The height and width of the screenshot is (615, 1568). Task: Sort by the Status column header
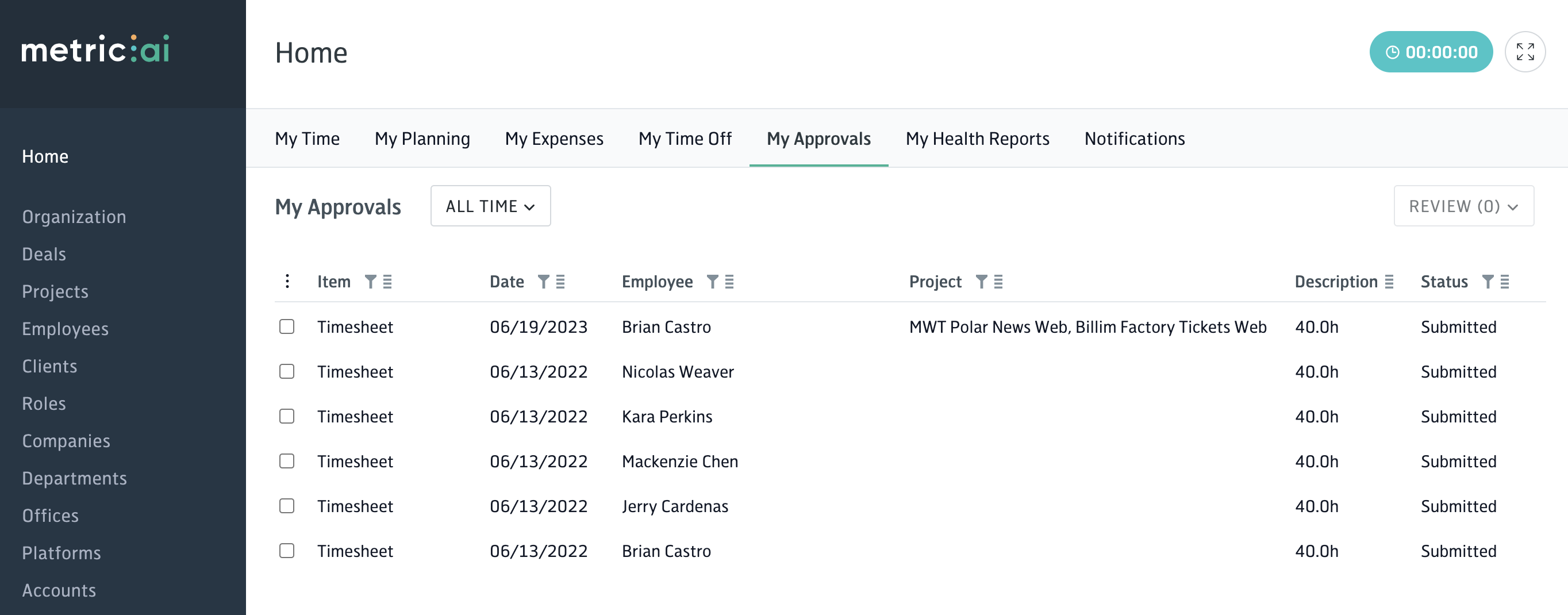tap(1444, 281)
